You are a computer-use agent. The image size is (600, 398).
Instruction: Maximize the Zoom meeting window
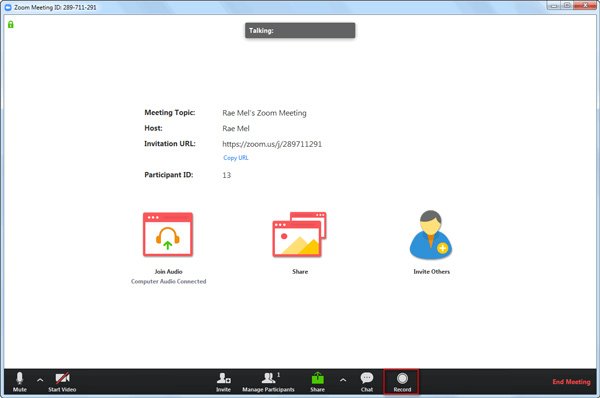click(x=567, y=5)
